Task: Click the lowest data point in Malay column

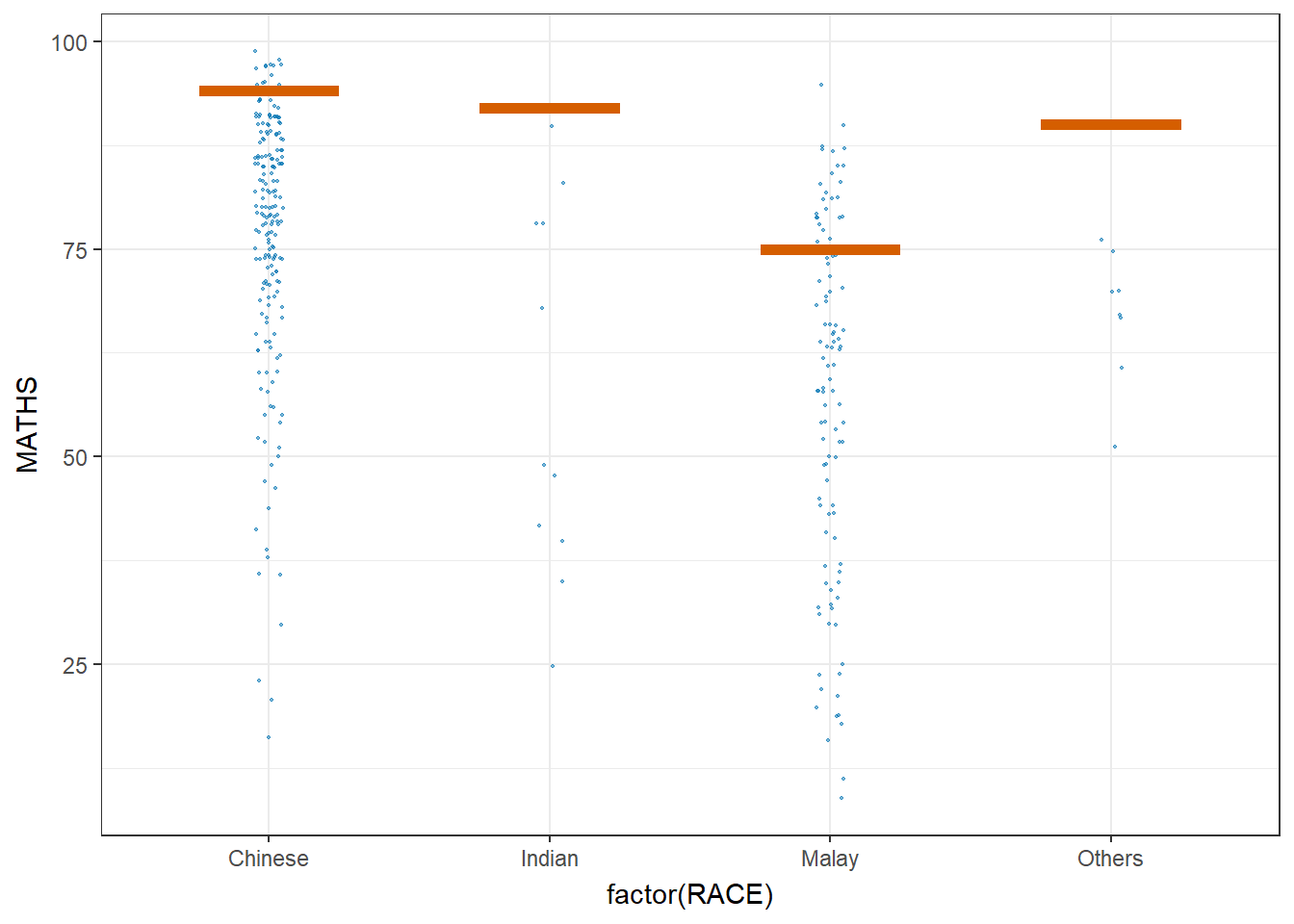Action: (x=841, y=798)
